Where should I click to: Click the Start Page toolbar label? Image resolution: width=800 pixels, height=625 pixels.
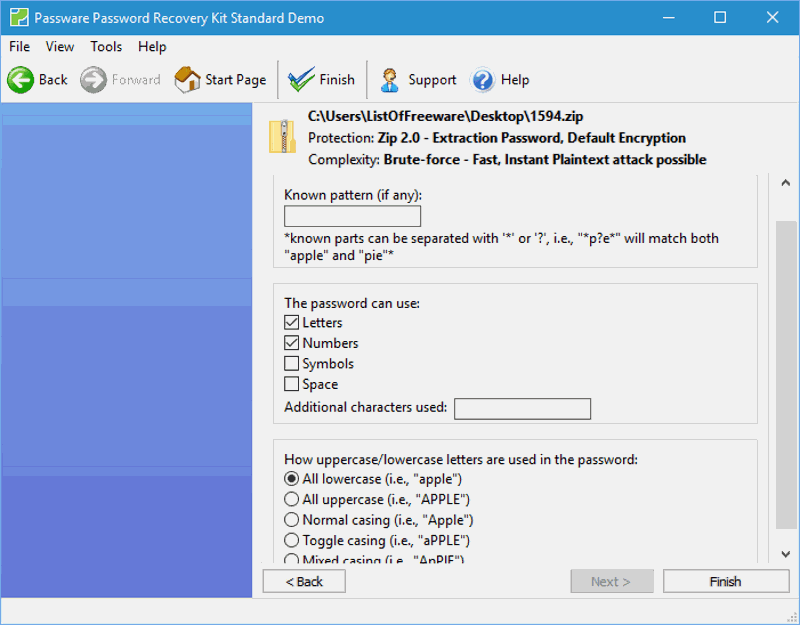(236, 80)
